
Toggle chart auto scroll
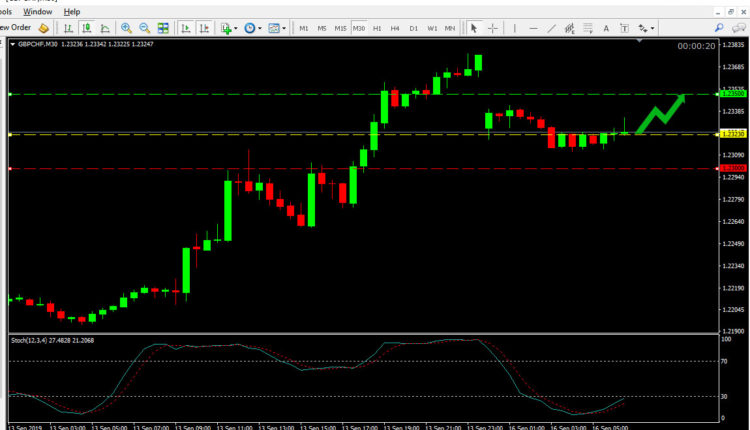tap(186, 28)
